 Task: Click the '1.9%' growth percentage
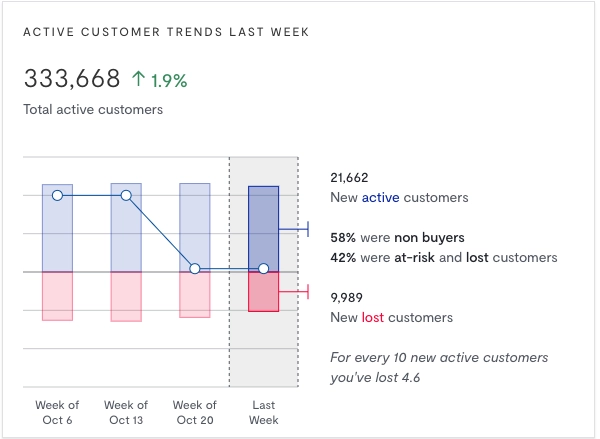coord(169,79)
